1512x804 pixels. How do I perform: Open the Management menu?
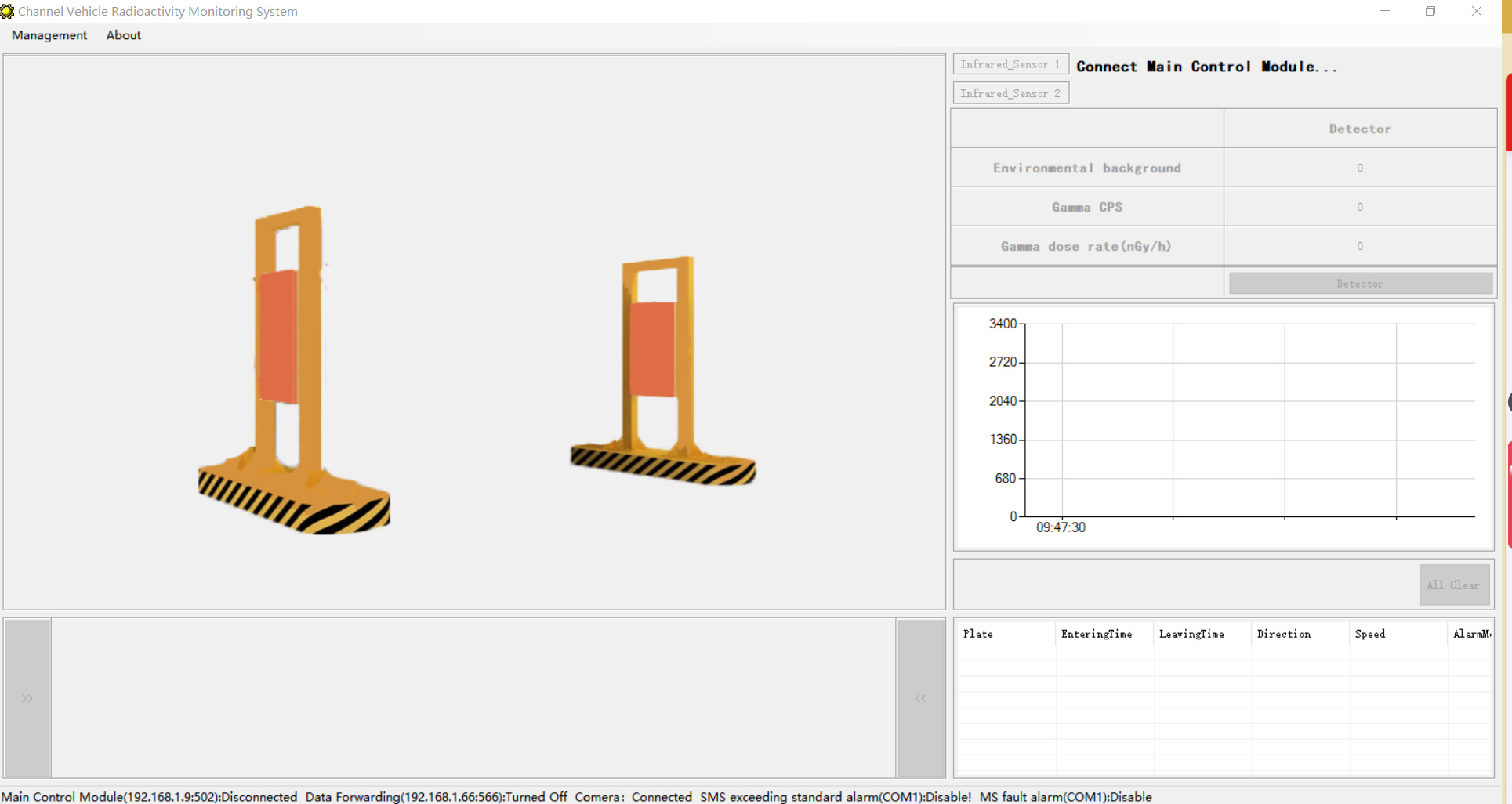pyautogui.click(x=49, y=35)
